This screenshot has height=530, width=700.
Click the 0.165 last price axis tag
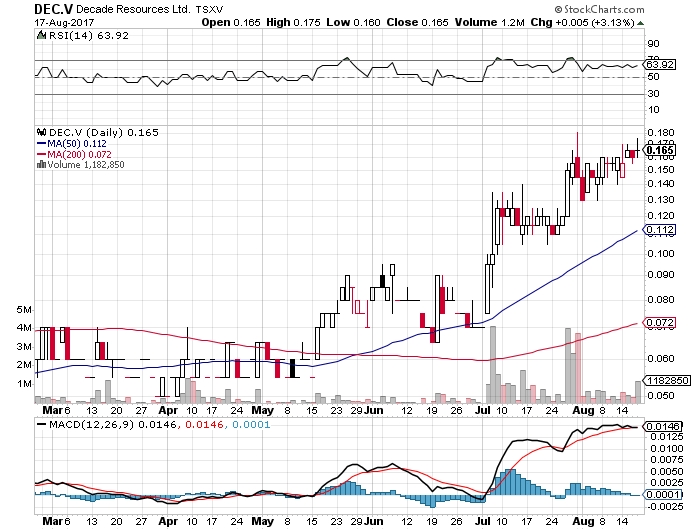click(660, 150)
